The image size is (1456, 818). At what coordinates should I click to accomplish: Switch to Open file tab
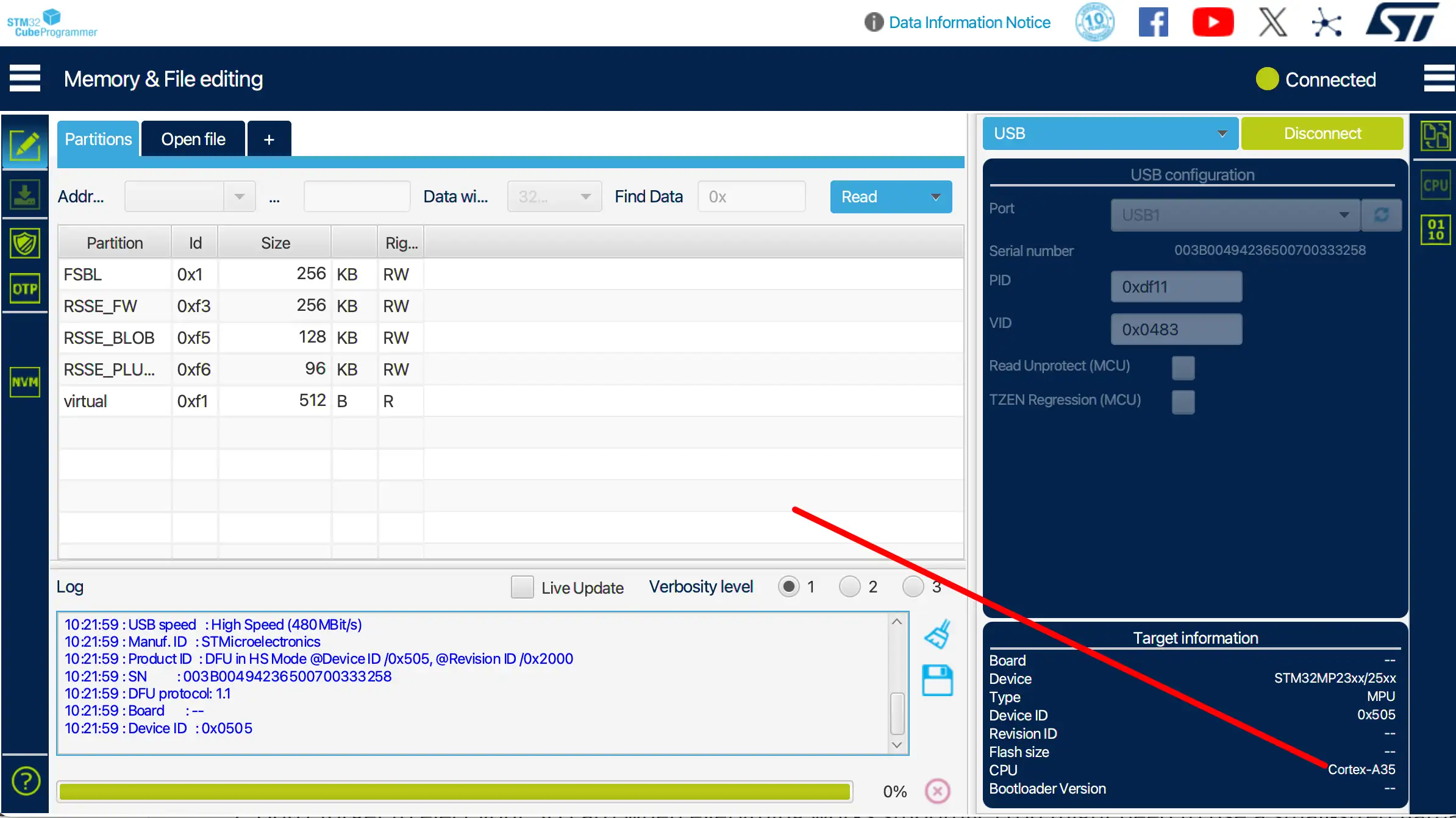[193, 139]
